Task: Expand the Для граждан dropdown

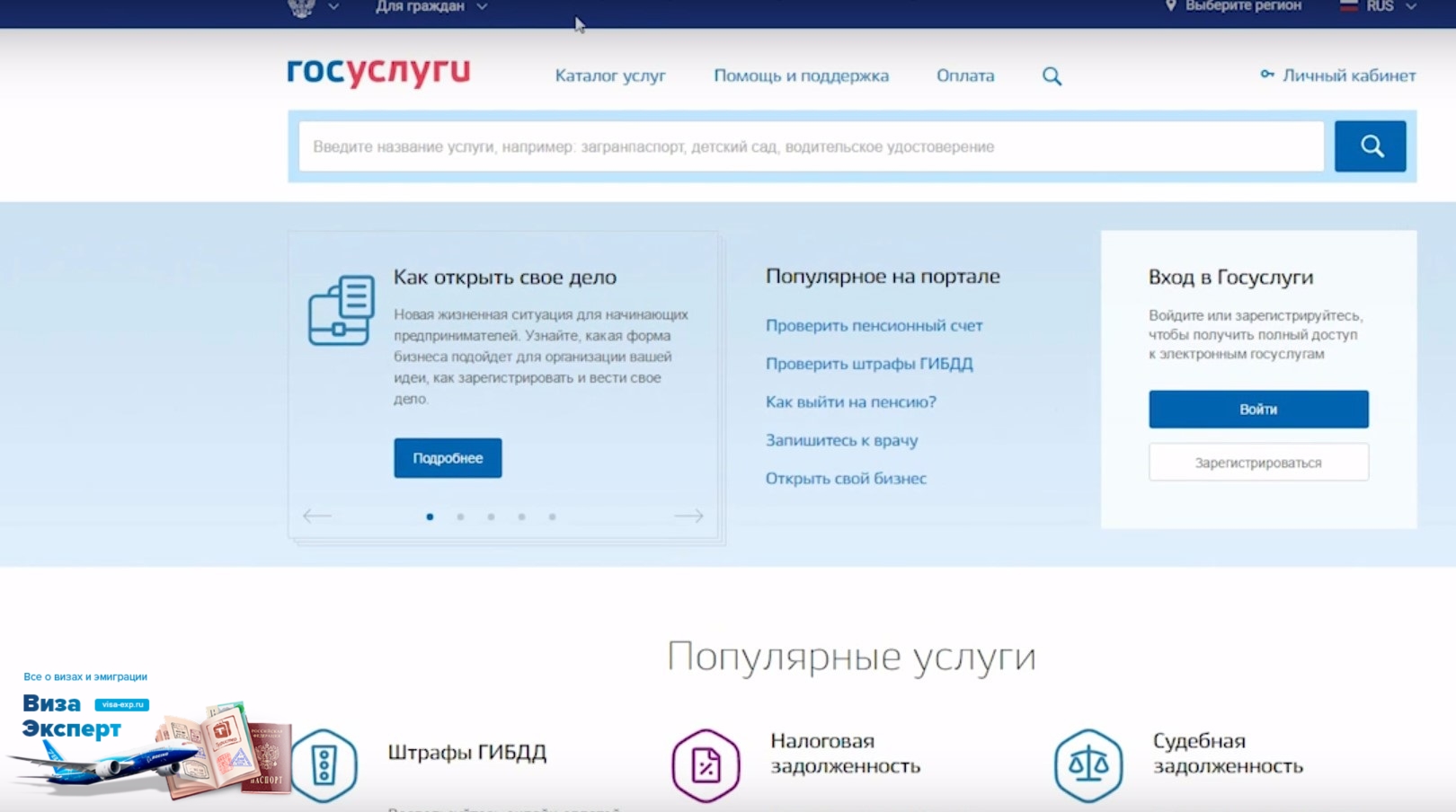Action: click(x=431, y=6)
